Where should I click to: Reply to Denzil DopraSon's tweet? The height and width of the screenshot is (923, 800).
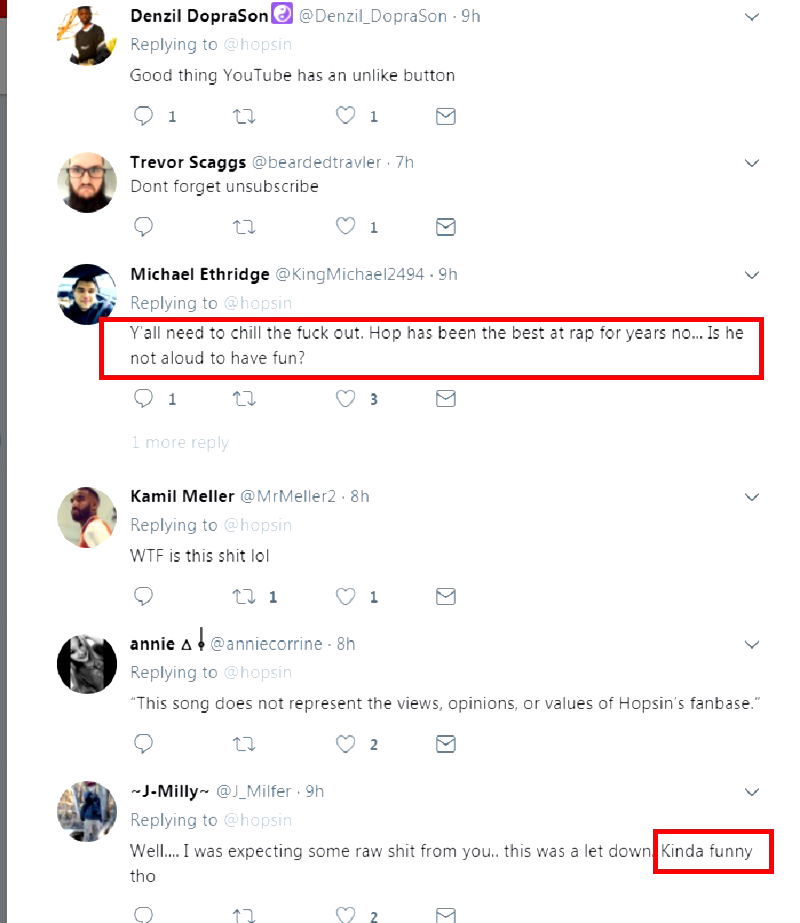click(x=144, y=116)
